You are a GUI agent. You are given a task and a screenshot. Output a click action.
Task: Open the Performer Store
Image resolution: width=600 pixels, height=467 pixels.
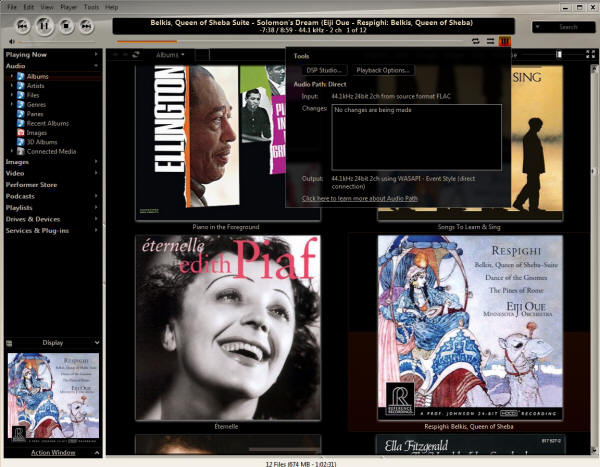click(x=31, y=185)
